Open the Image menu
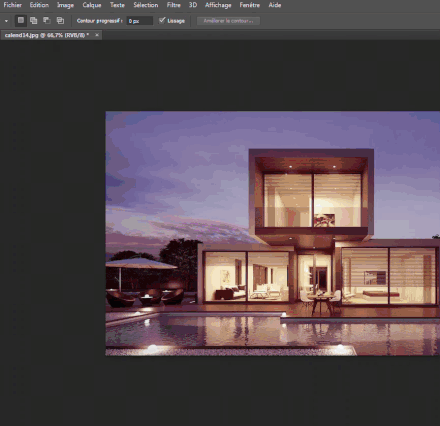Image resolution: width=440 pixels, height=426 pixels. coord(65,5)
